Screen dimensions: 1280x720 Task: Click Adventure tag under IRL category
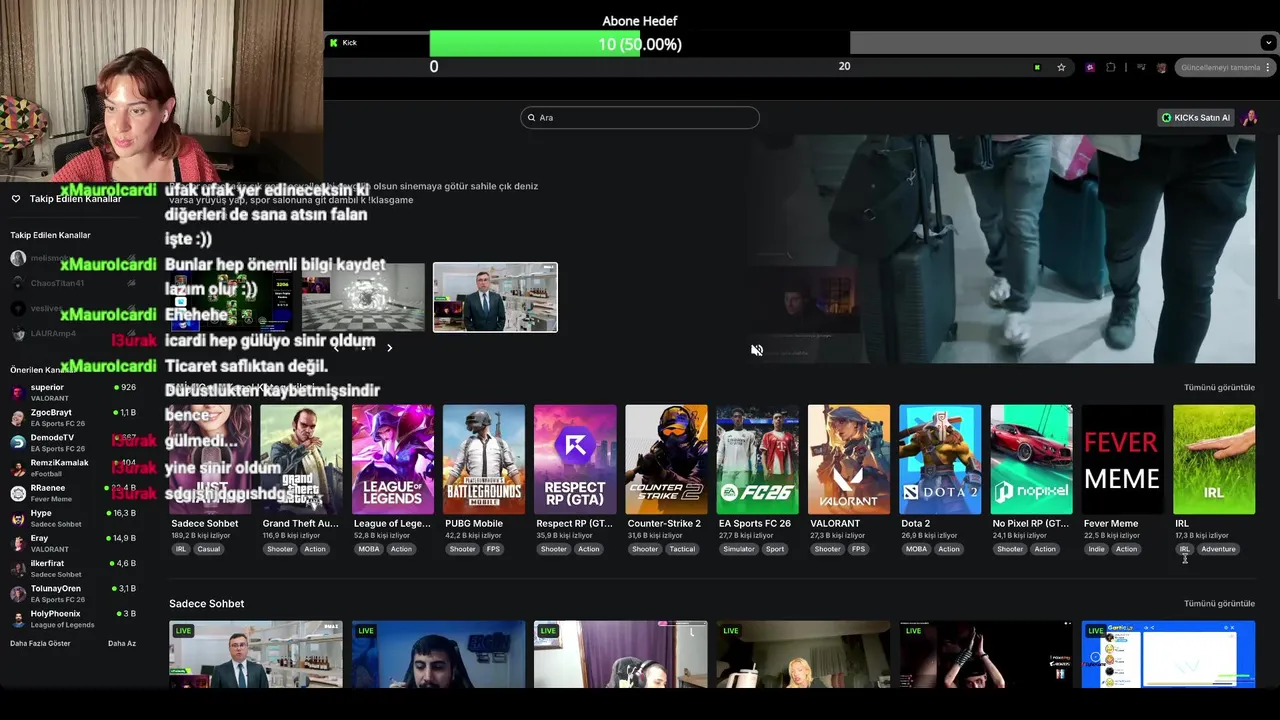1218,549
